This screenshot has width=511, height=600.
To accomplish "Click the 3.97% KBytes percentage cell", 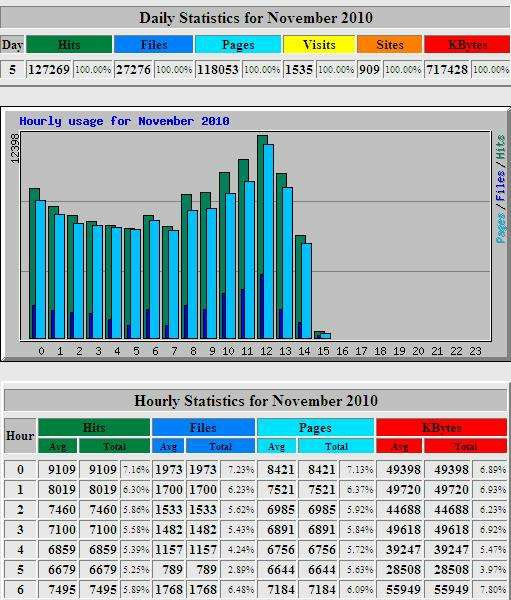I will click(x=491, y=569).
